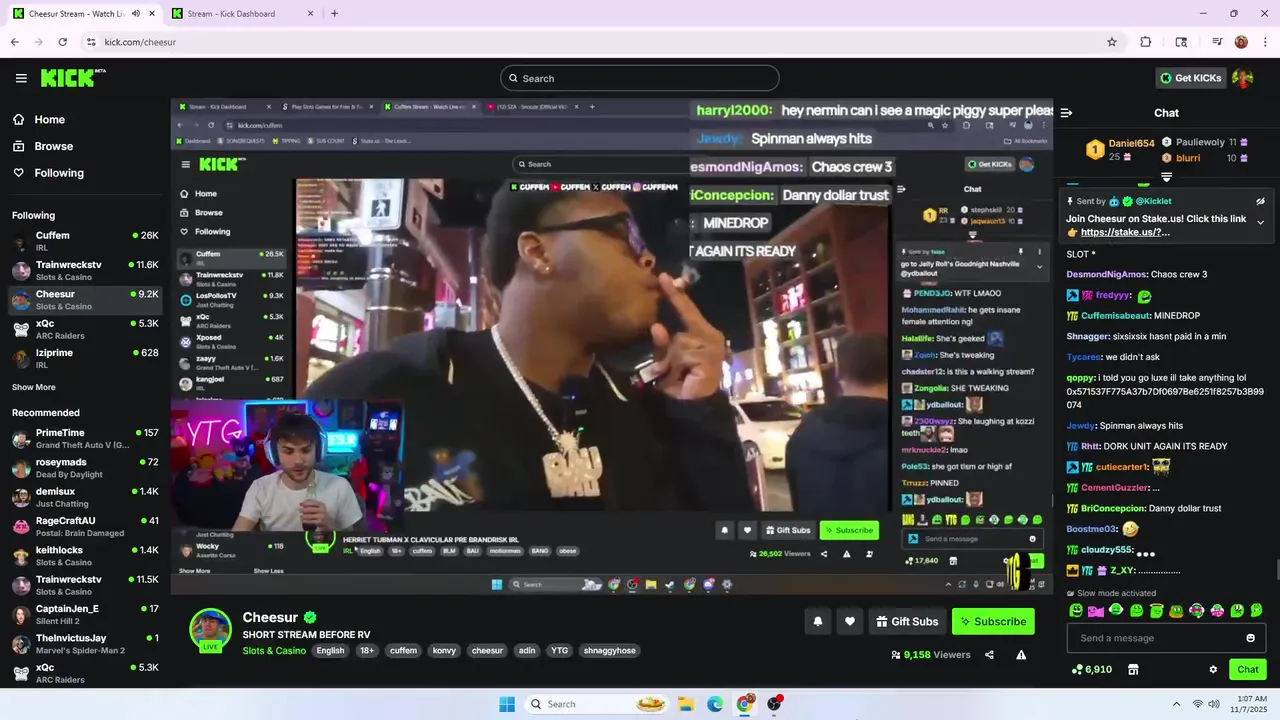This screenshot has width=1280, height=720.
Task: Click the chat scrollbar
Action: pos(1277,570)
